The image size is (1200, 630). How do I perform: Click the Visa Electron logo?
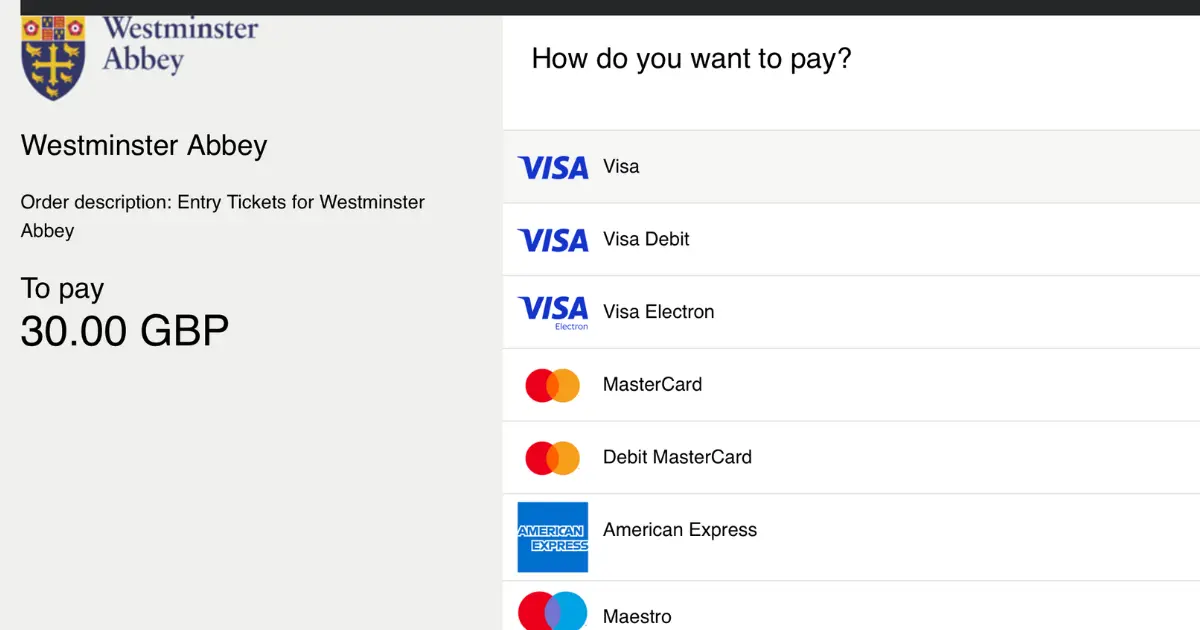553,312
